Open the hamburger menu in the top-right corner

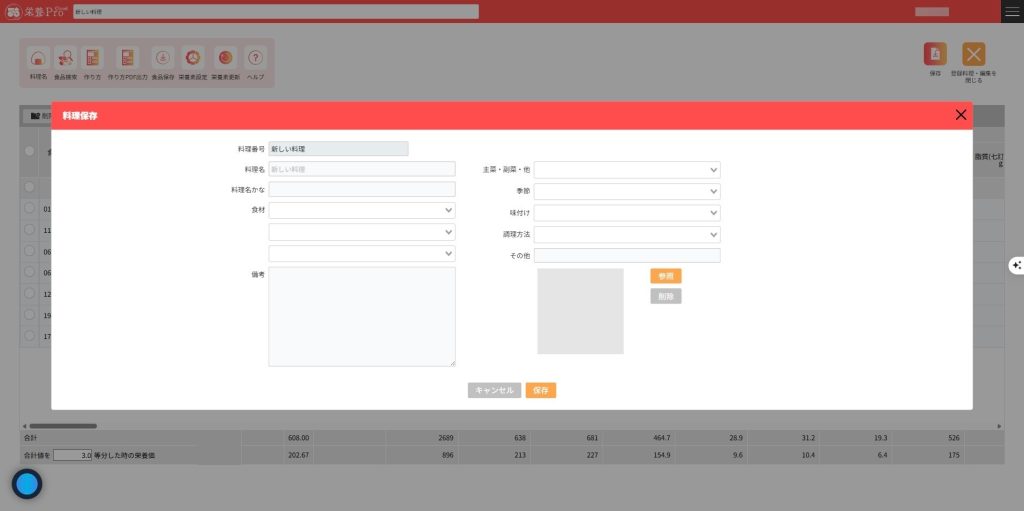click(1012, 11)
